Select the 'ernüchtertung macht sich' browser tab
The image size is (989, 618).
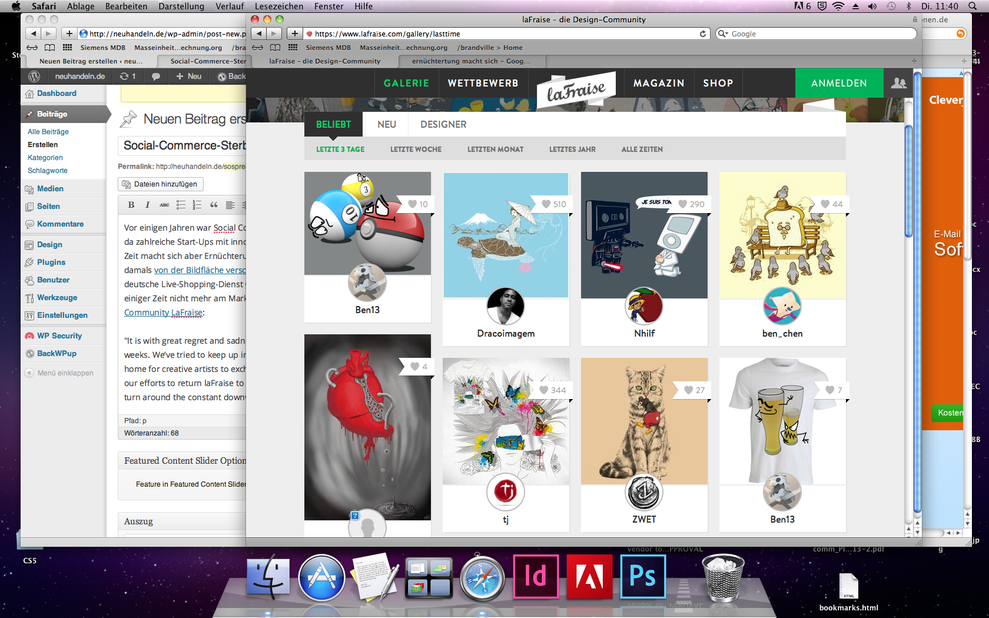[471, 61]
